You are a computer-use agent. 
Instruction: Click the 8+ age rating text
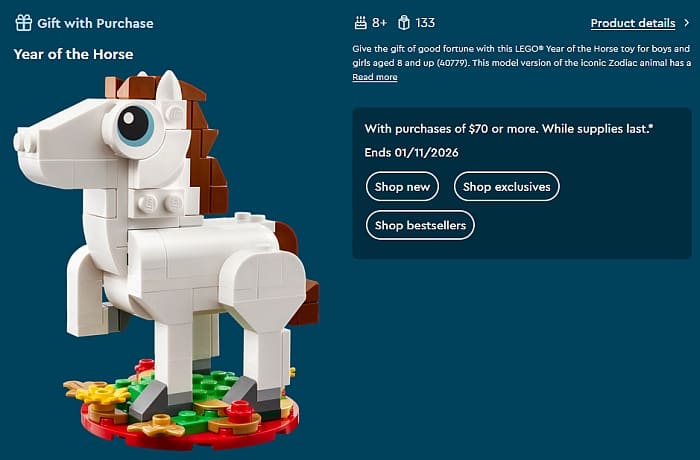tap(379, 23)
